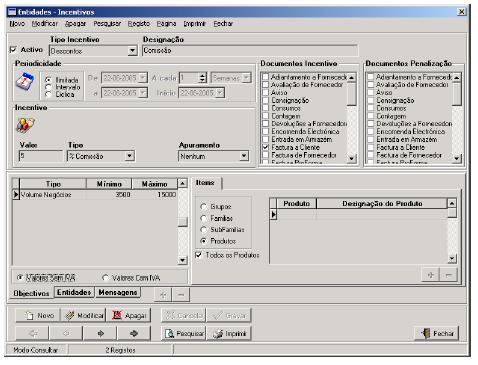Click the Designação text field

point(250,51)
